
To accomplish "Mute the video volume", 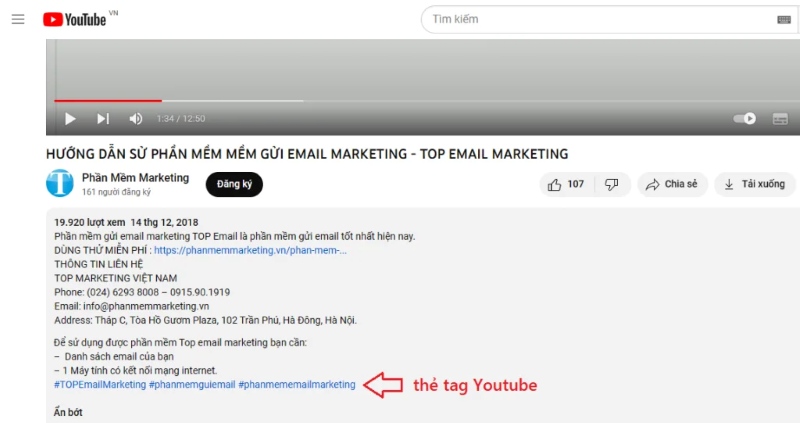I will [136, 119].
